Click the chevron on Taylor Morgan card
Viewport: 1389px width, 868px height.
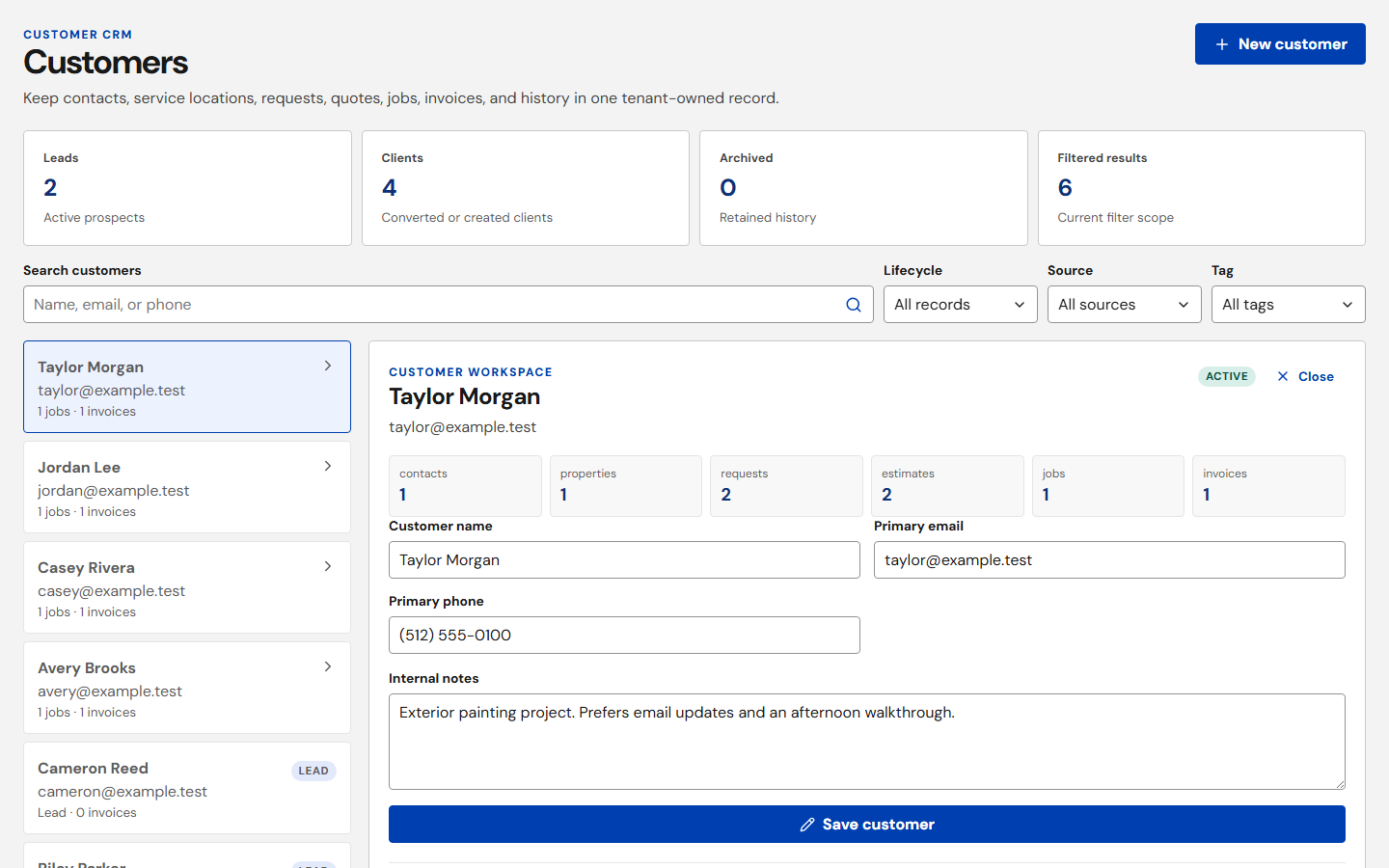[x=328, y=366]
